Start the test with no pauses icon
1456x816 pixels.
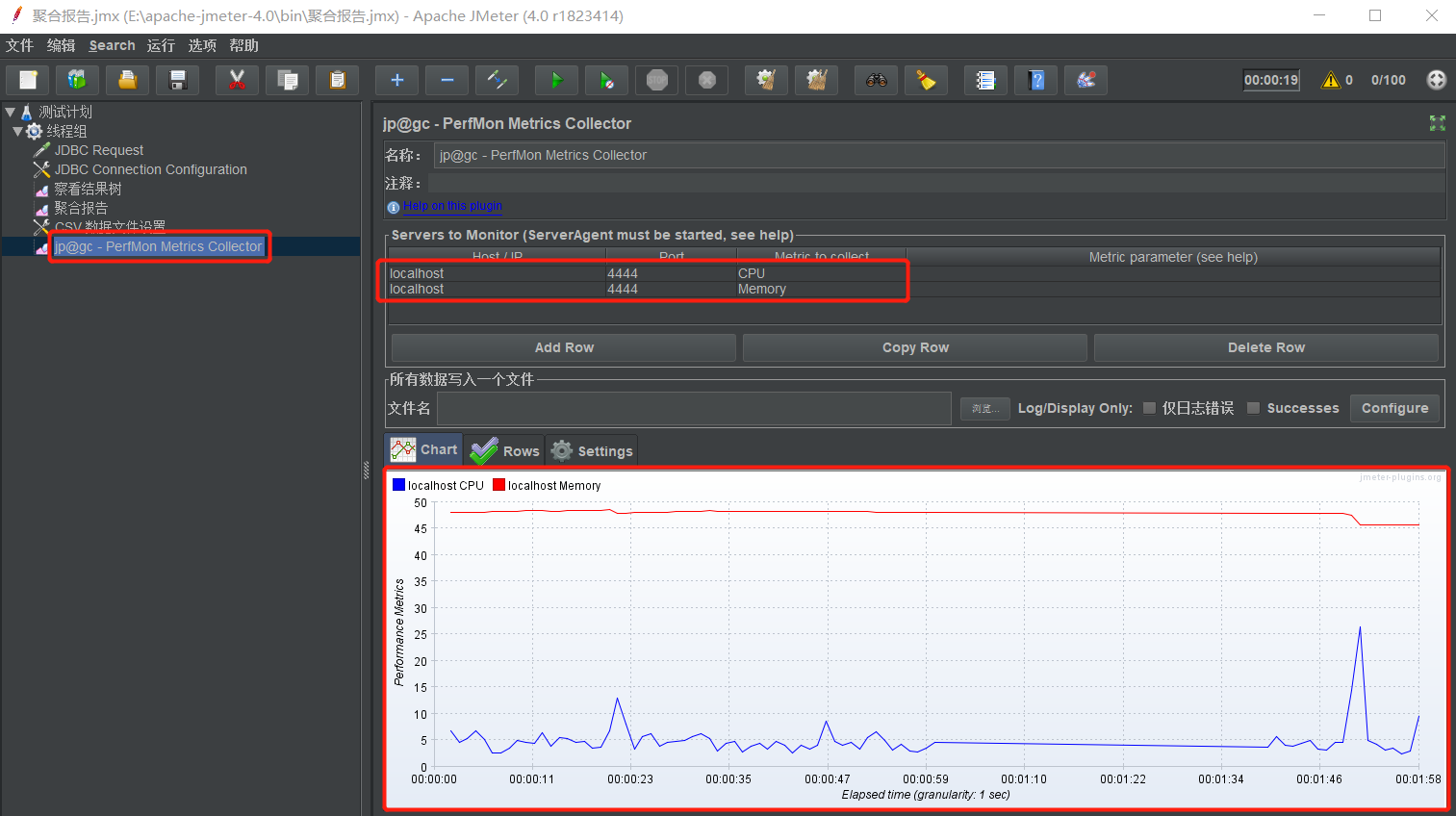[607, 80]
